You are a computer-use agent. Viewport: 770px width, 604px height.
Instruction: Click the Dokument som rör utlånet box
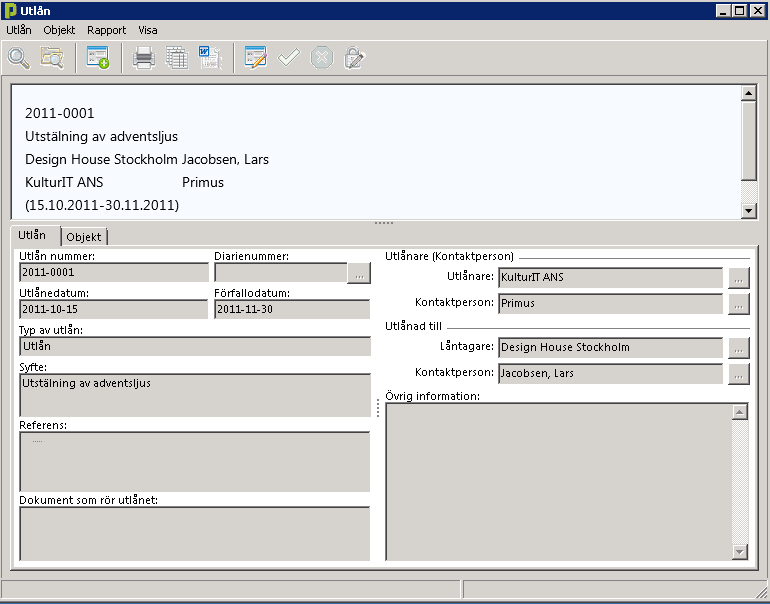point(195,534)
